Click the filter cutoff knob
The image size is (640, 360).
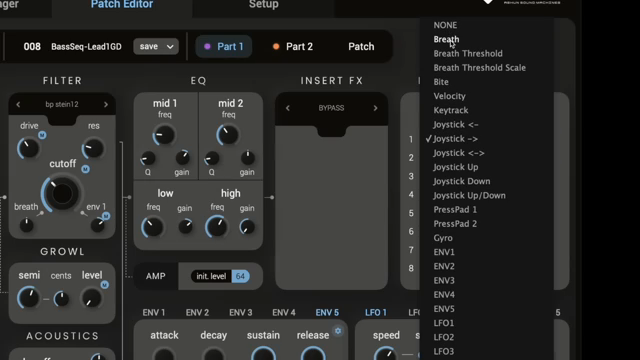click(62, 193)
